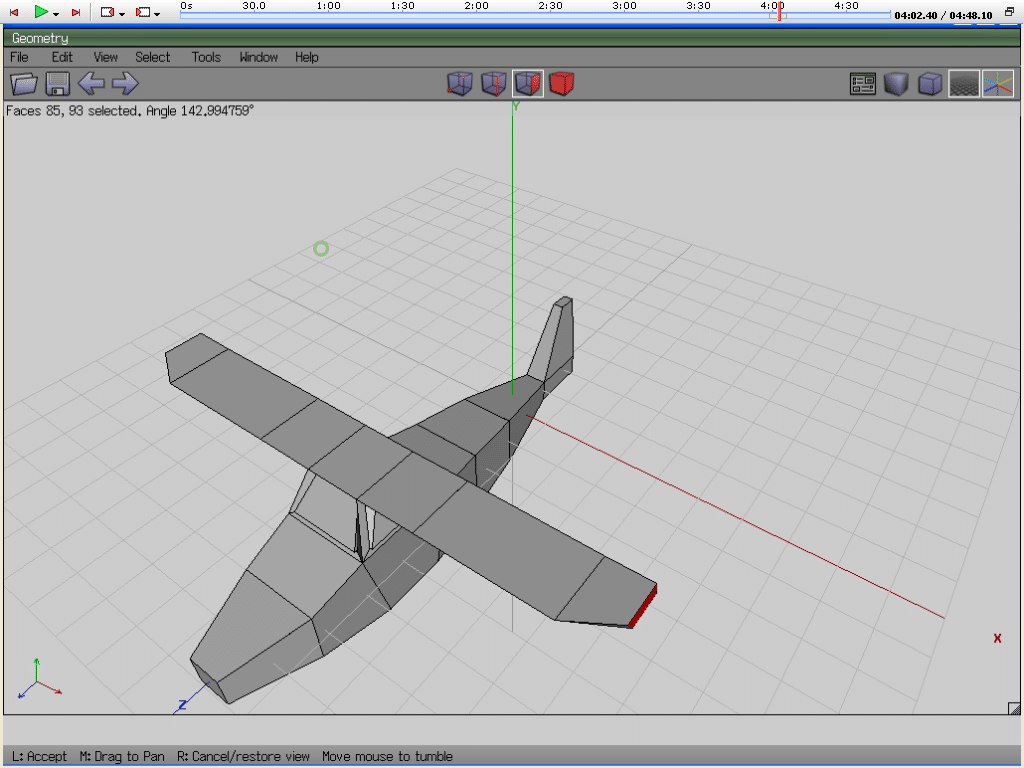Toggle the colored axes display
The height and width of the screenshot is (768, 1024).
998,84
